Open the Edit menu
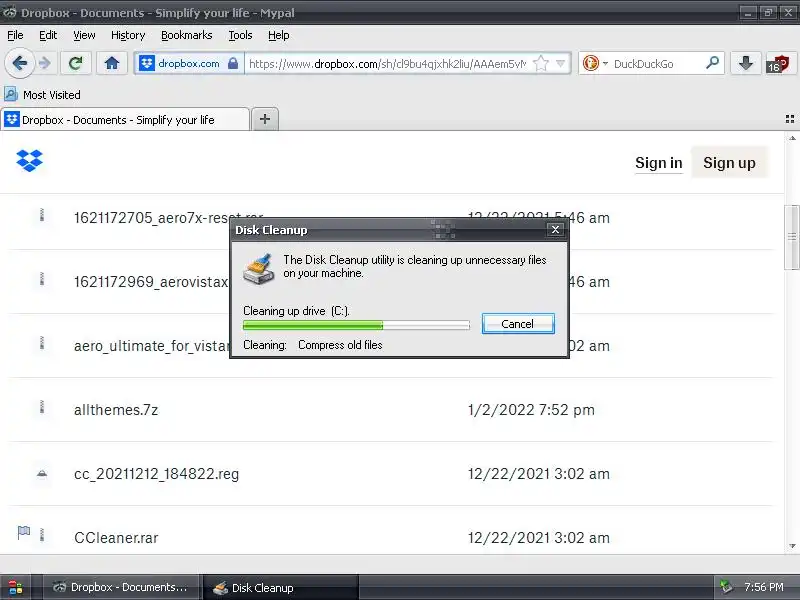 pyautogui.click(x=48, y=35)
